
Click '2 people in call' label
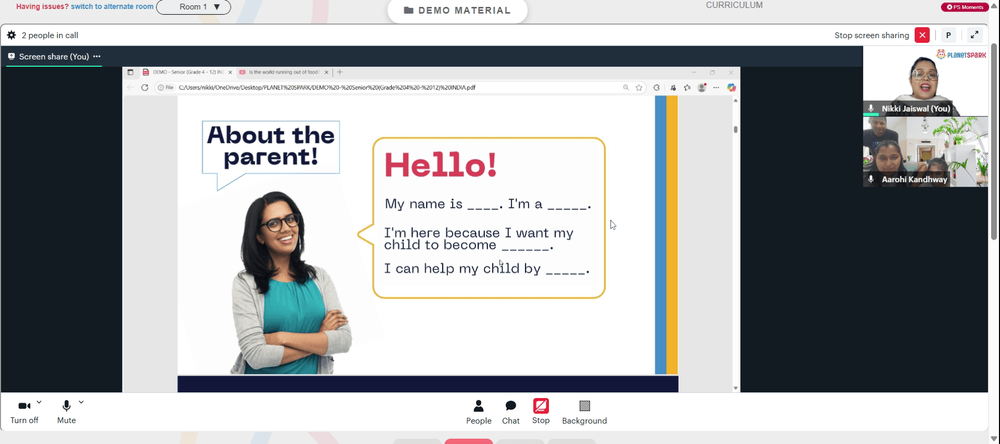click(x=50, y=35)
